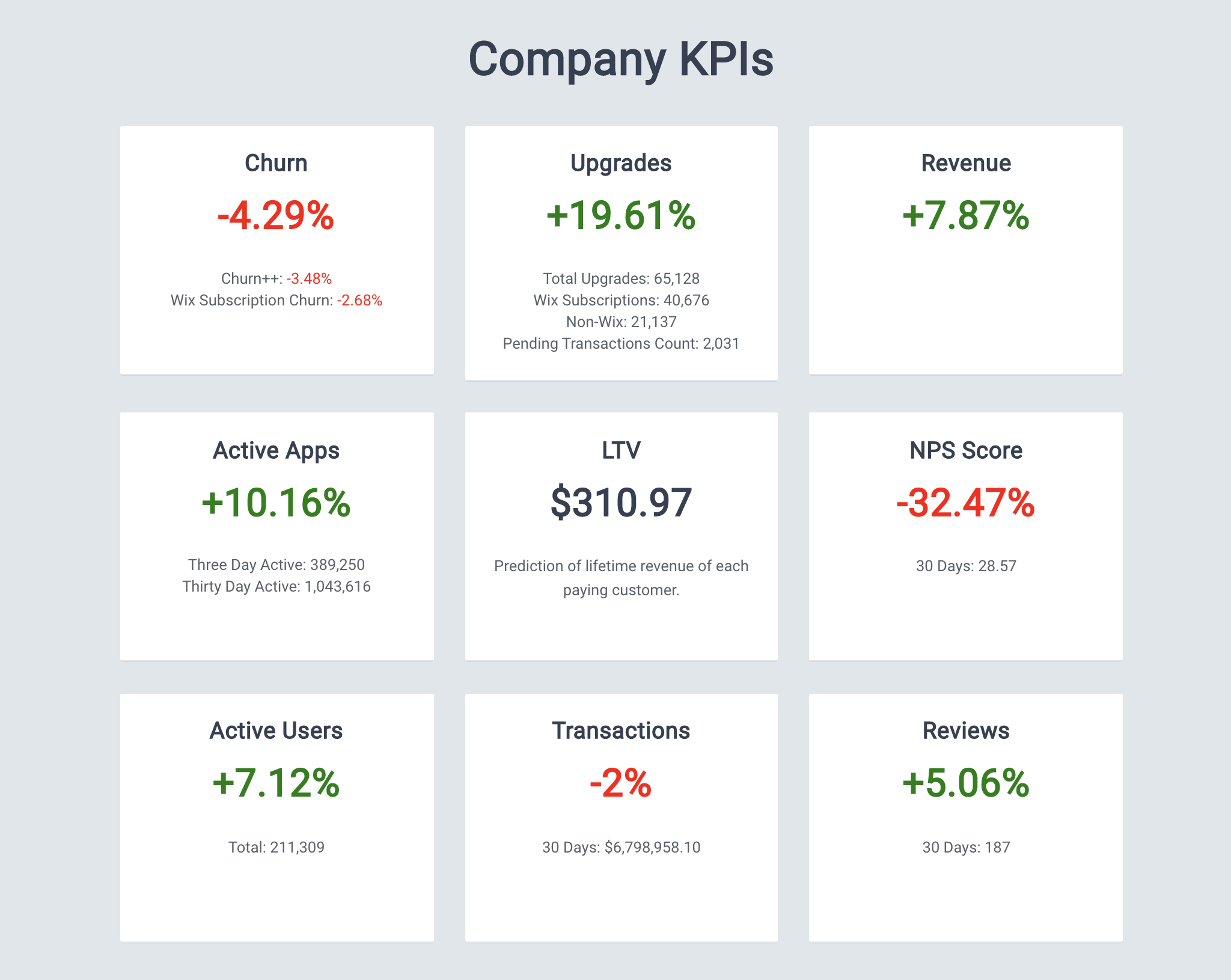Viewport: 1231px width, 980px height.
Task: Select the NPS Score card
Action: pos(964,535)
